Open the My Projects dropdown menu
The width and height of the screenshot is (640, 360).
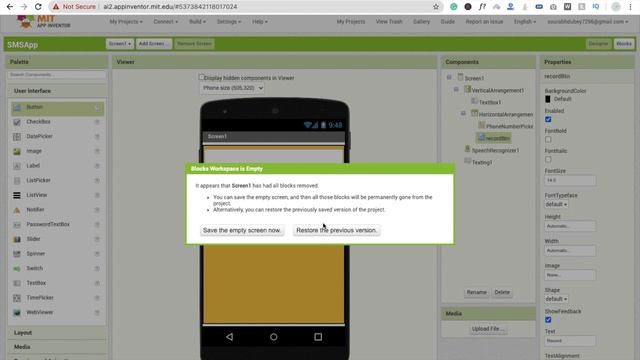[126, 22]
